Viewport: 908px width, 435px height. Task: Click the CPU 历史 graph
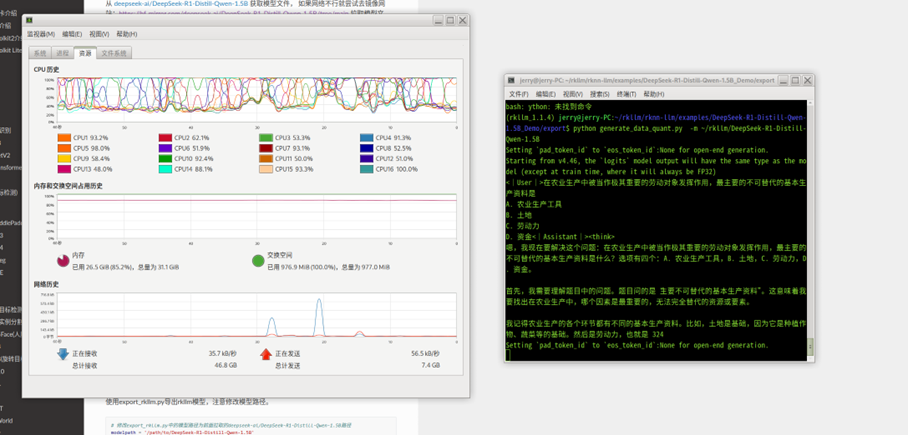[x=257, y=101]
